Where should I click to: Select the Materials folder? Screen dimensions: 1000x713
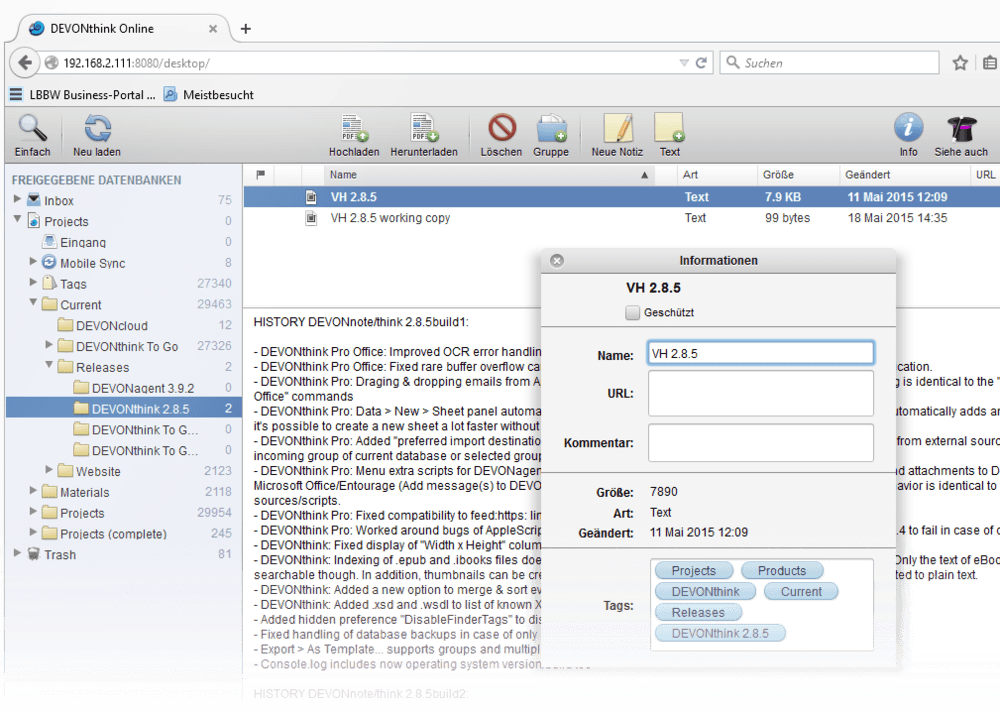click(x=84, y=492)
